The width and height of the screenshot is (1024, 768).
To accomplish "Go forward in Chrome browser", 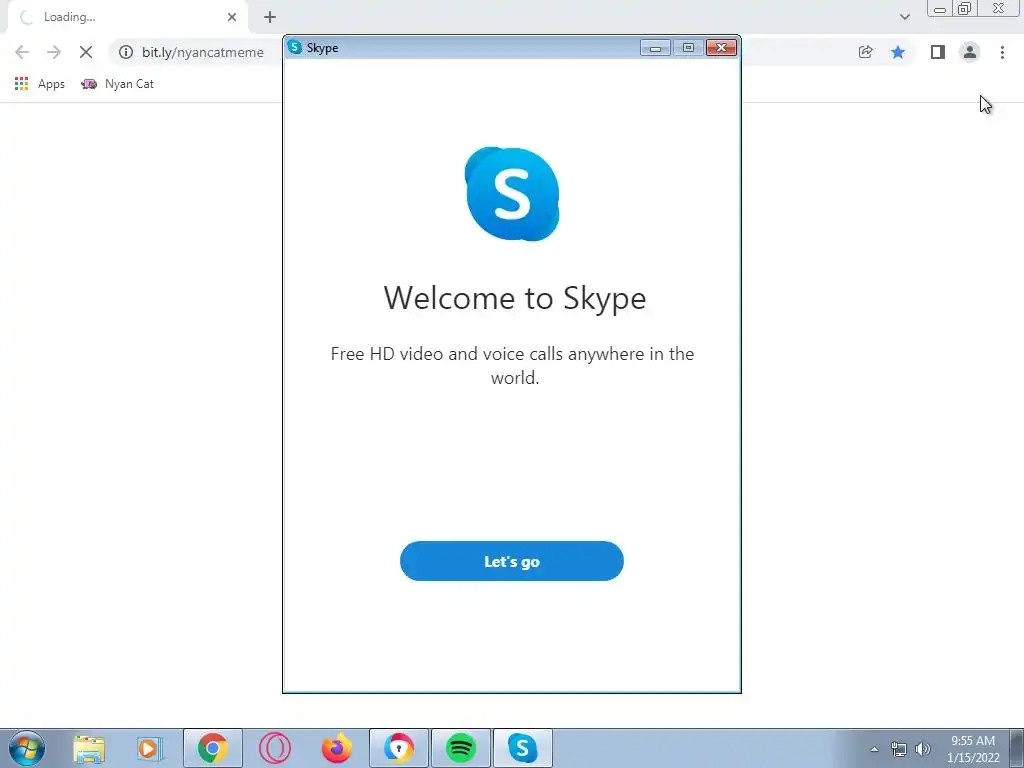I will click(x=54, y=52).
